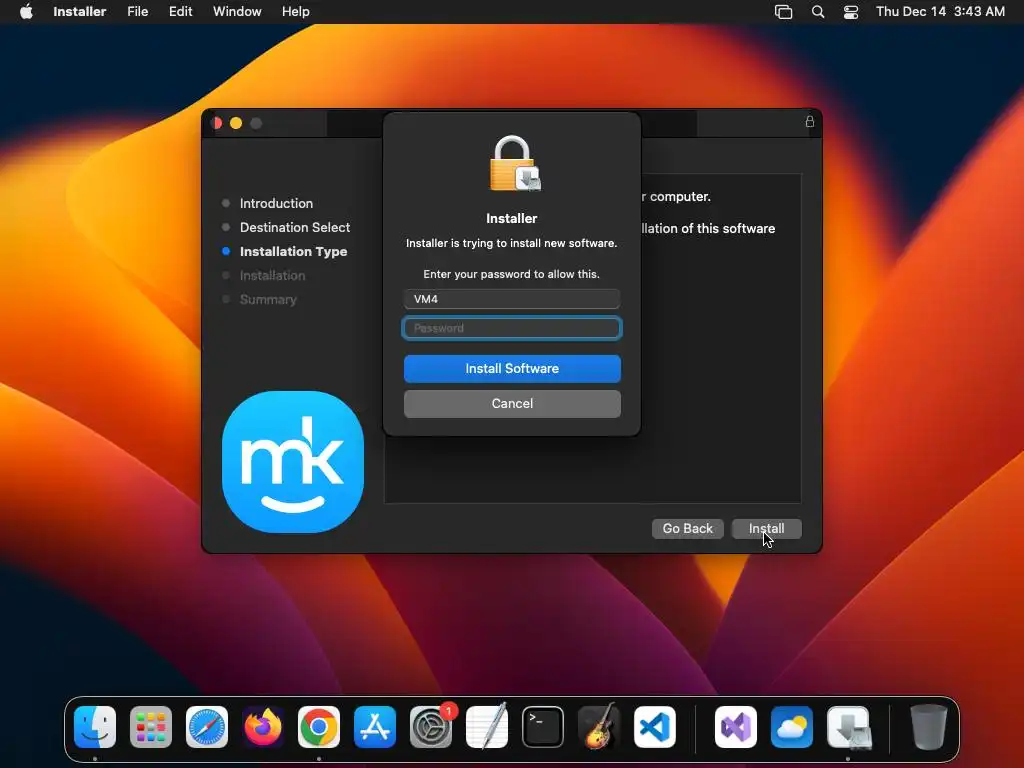Image resolution: width=1024 pixels, height=768 pixels.
Task: Open the Help menu
Action: (x=295, y=12)
